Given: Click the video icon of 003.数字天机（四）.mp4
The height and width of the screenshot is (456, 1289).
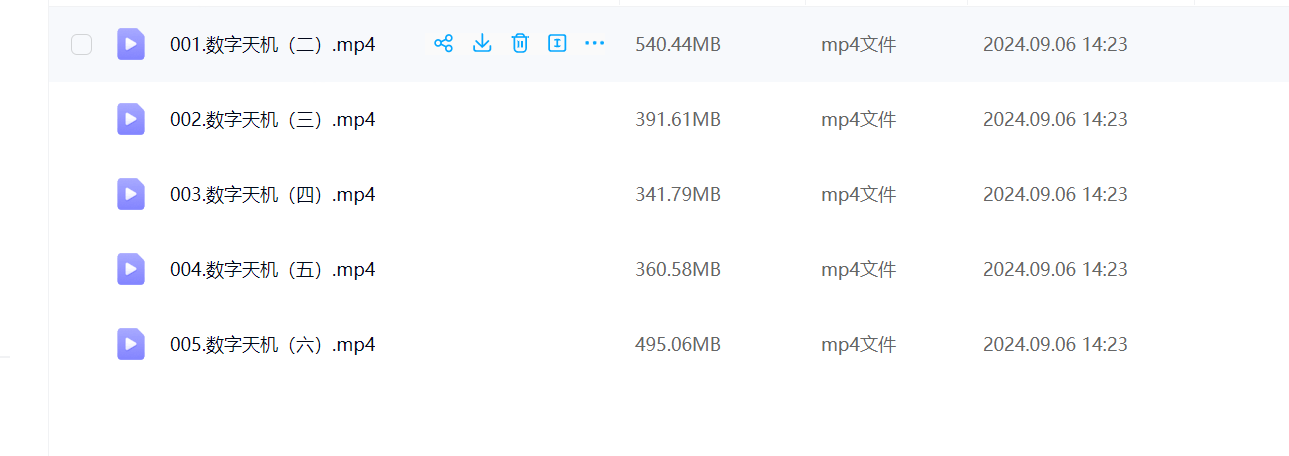Looking at the screenshot, I should click(x=131, y=194).
